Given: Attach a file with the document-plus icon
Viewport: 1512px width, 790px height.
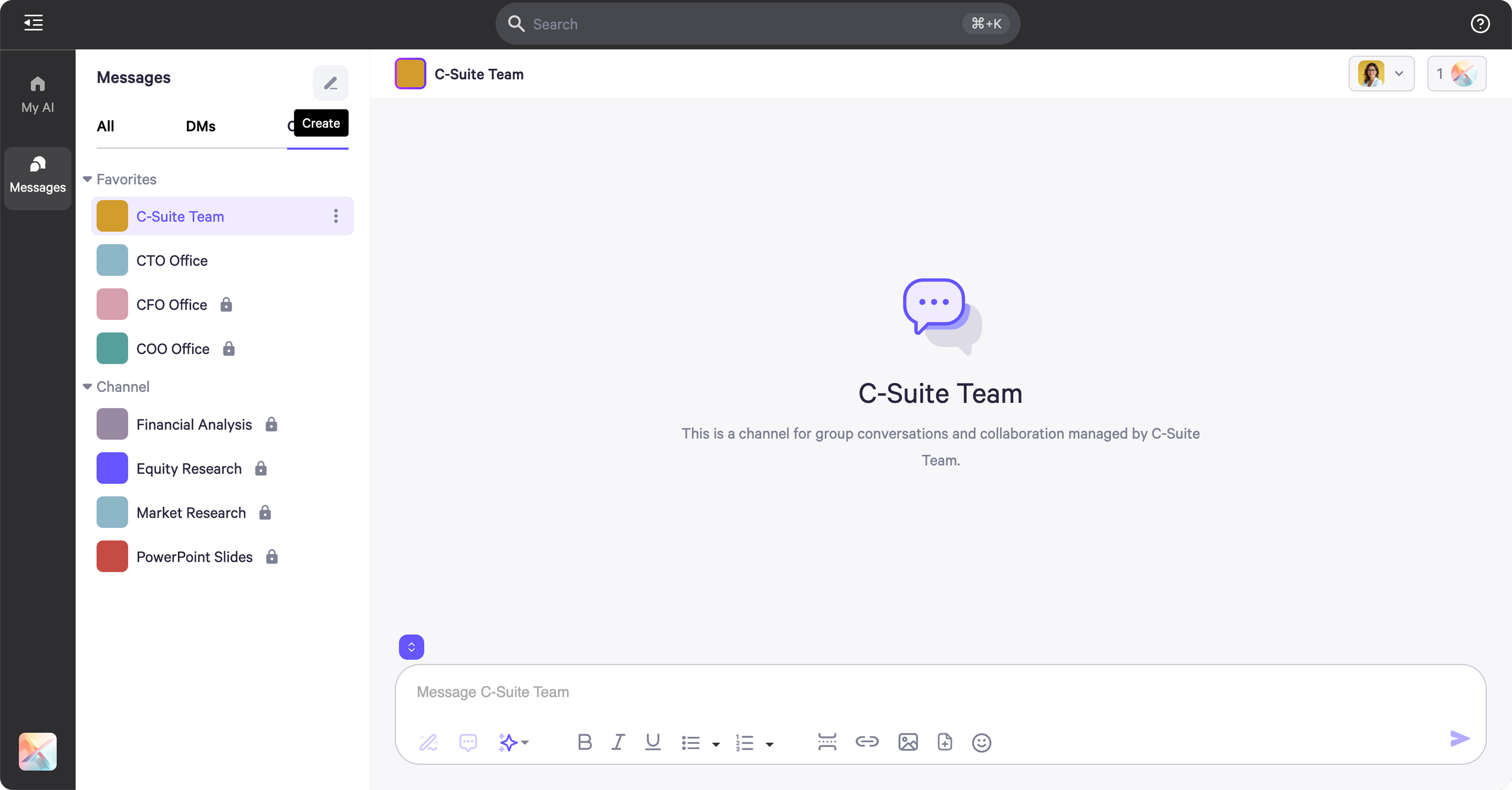Looking at the screenshot, I should coord(944,742).
